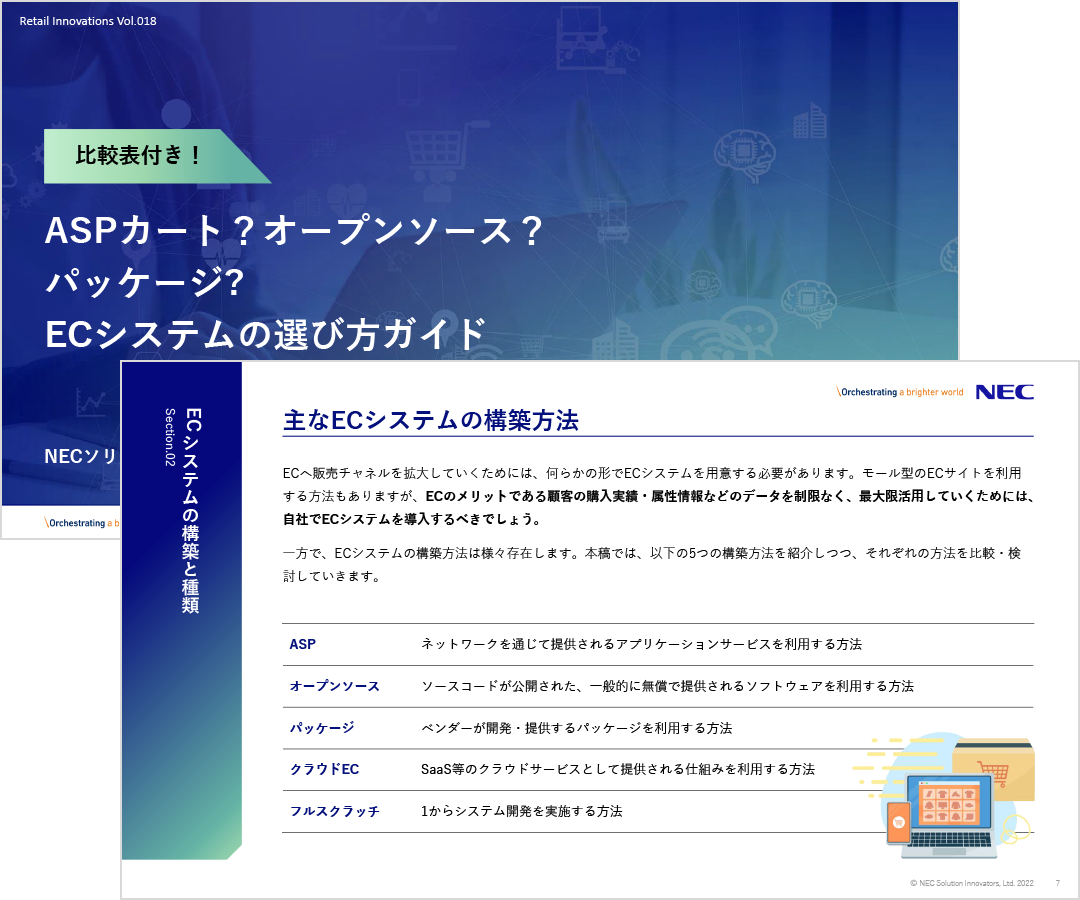Click the 'パッケージ?' title line
Image resolution: width=1080 pixels, height=900 pixels.
[145, 282]
